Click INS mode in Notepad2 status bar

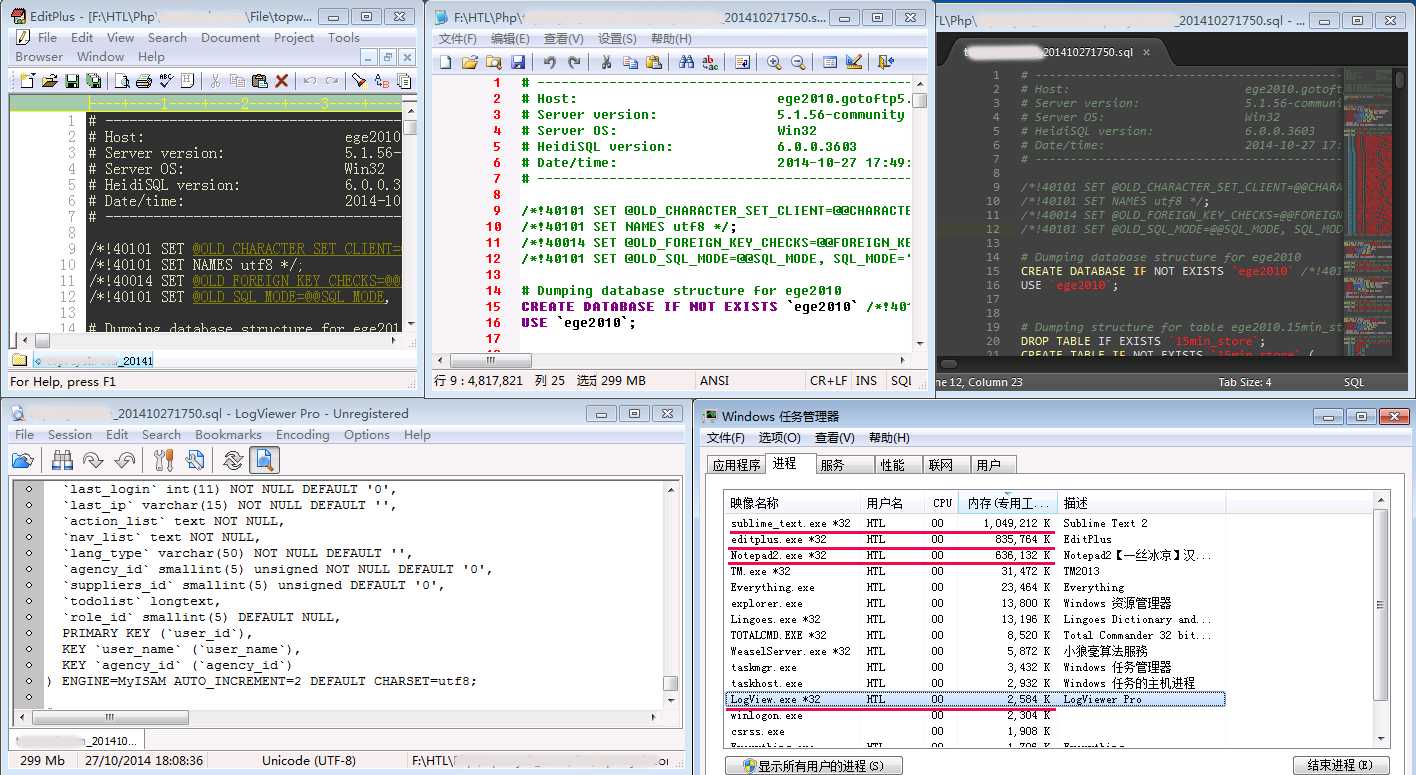click(866, 381)
